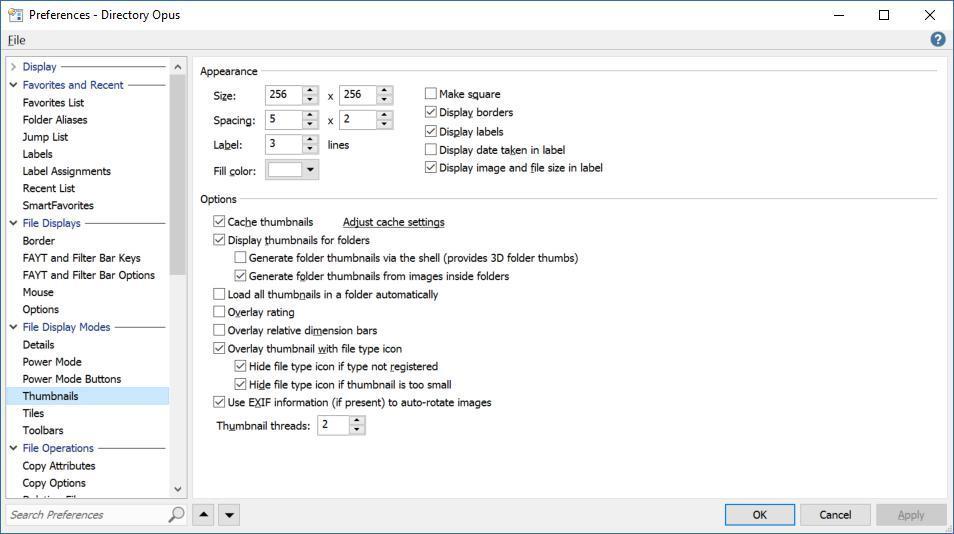The image size is (954, 534).
Task: Click category list scroll up arrow
Action: tap(178, 66)
